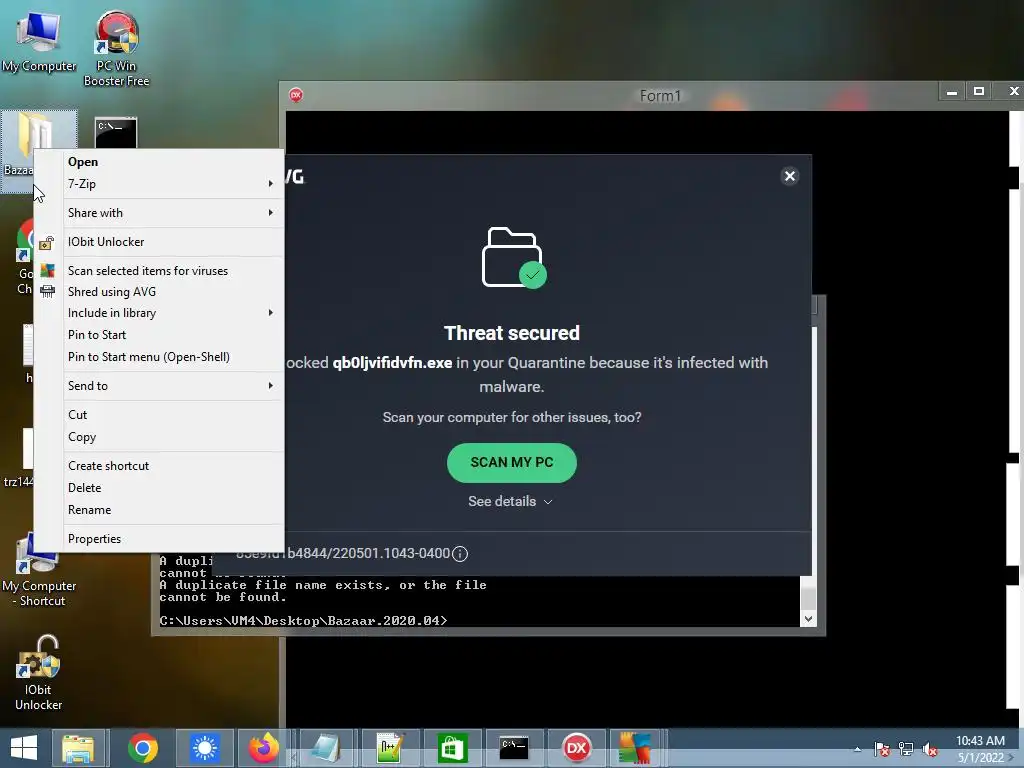The image size is (1024, 768).
Task: Click the SCAN MY PC button
Action: coord(511,462)
